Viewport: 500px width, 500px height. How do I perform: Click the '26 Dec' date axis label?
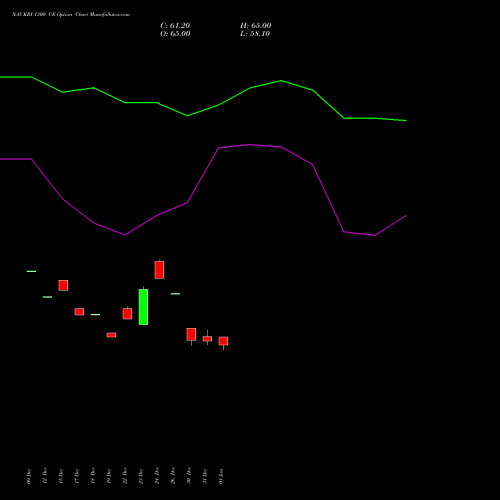173,476
